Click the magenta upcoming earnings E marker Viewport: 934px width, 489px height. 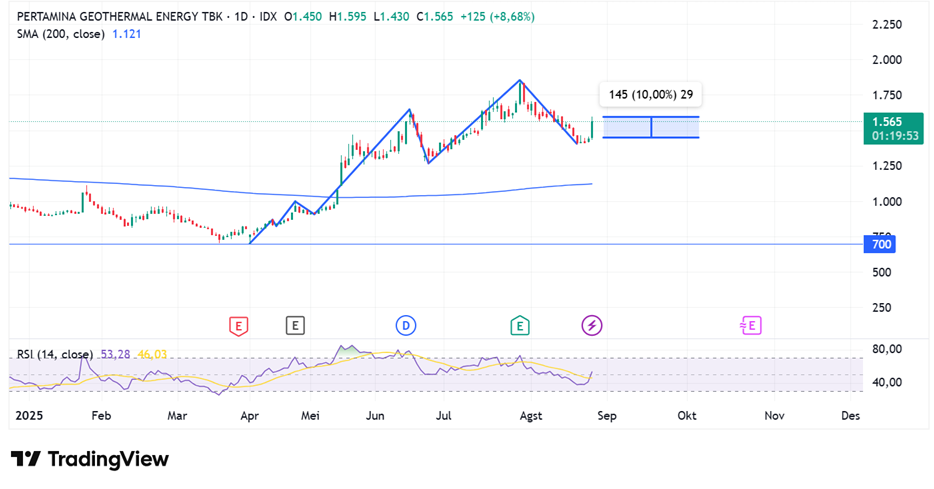click(x=749, y=325)
